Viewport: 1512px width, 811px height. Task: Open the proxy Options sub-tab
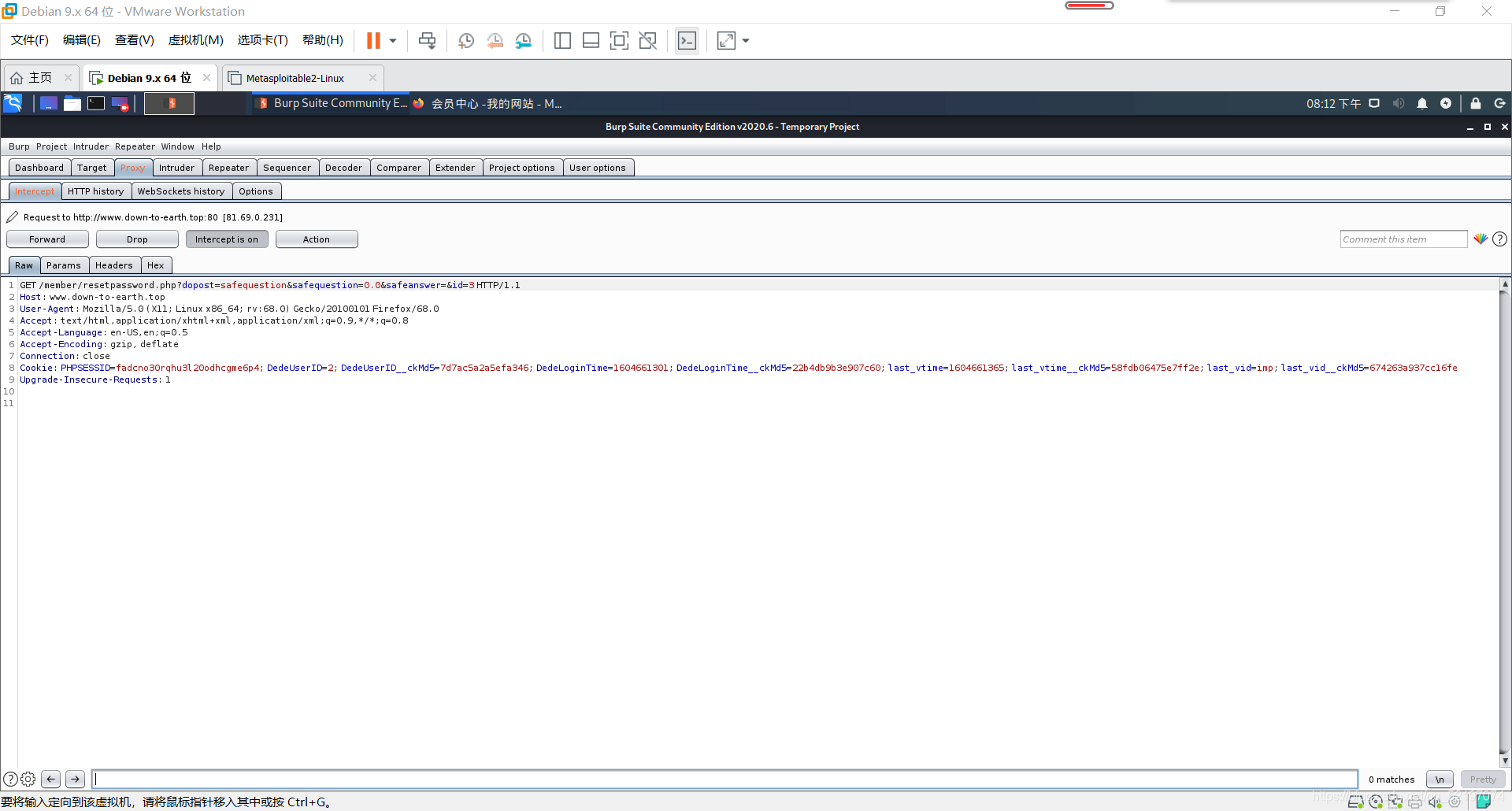point(256,191)
